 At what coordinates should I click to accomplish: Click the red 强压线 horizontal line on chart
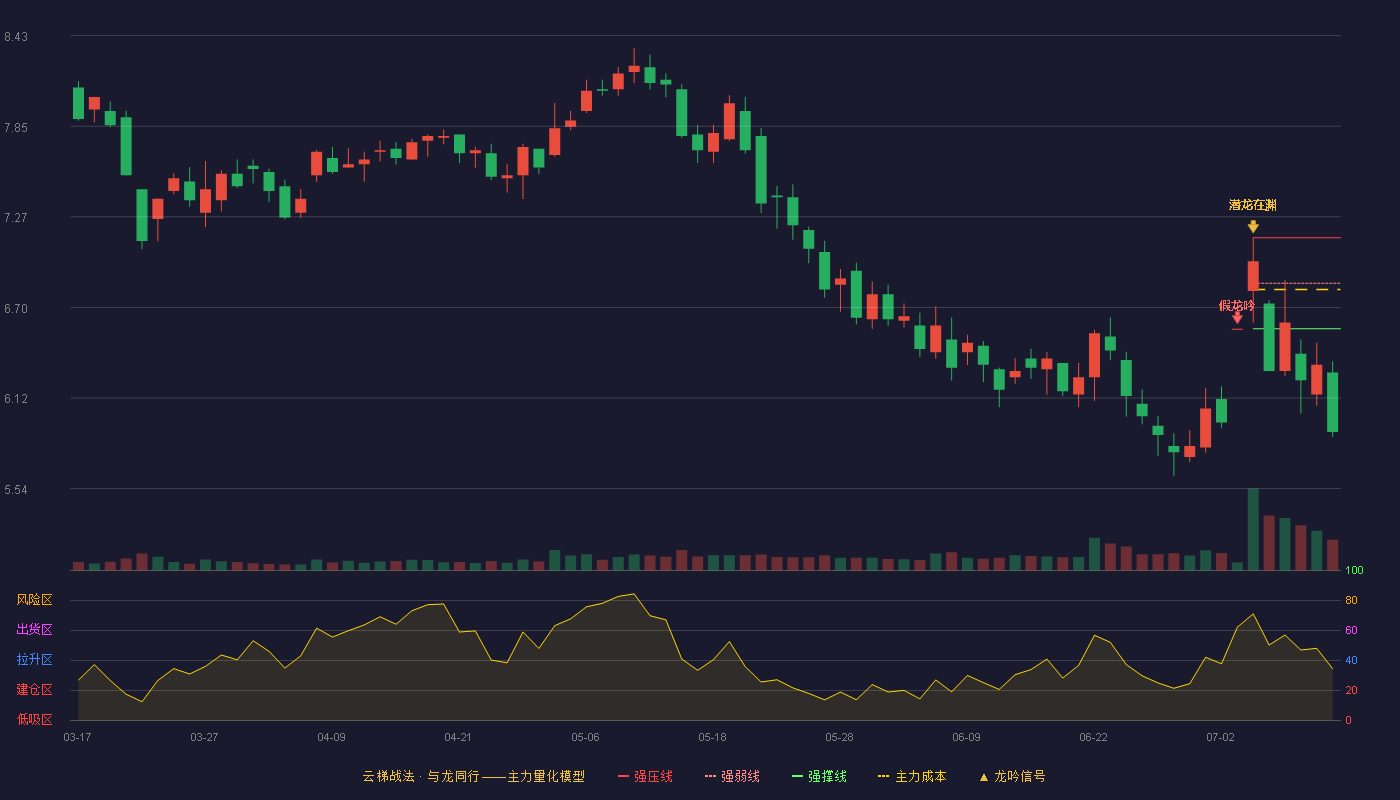1297,238
